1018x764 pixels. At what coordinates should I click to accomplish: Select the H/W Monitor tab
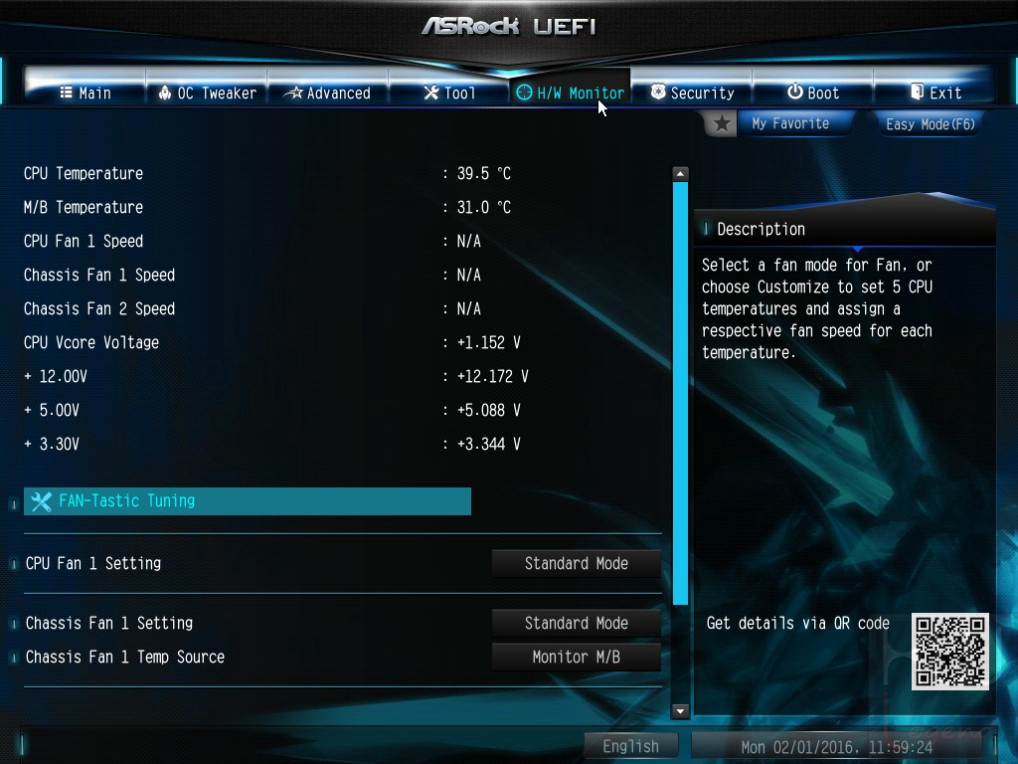click(x=570, y=93)
